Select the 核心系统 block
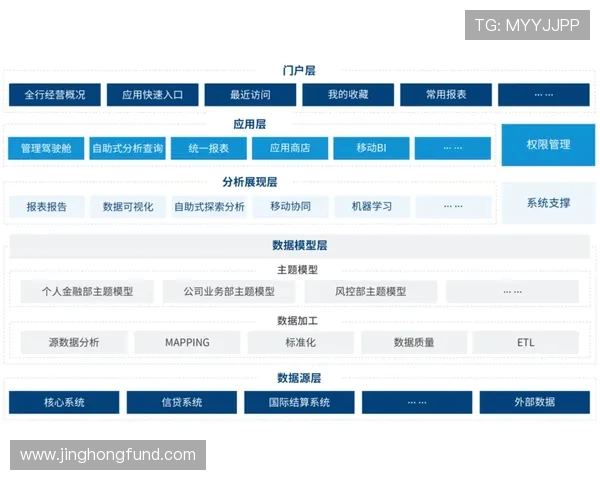This screenshot has height=480, width=600. click(x=64, y=402)
